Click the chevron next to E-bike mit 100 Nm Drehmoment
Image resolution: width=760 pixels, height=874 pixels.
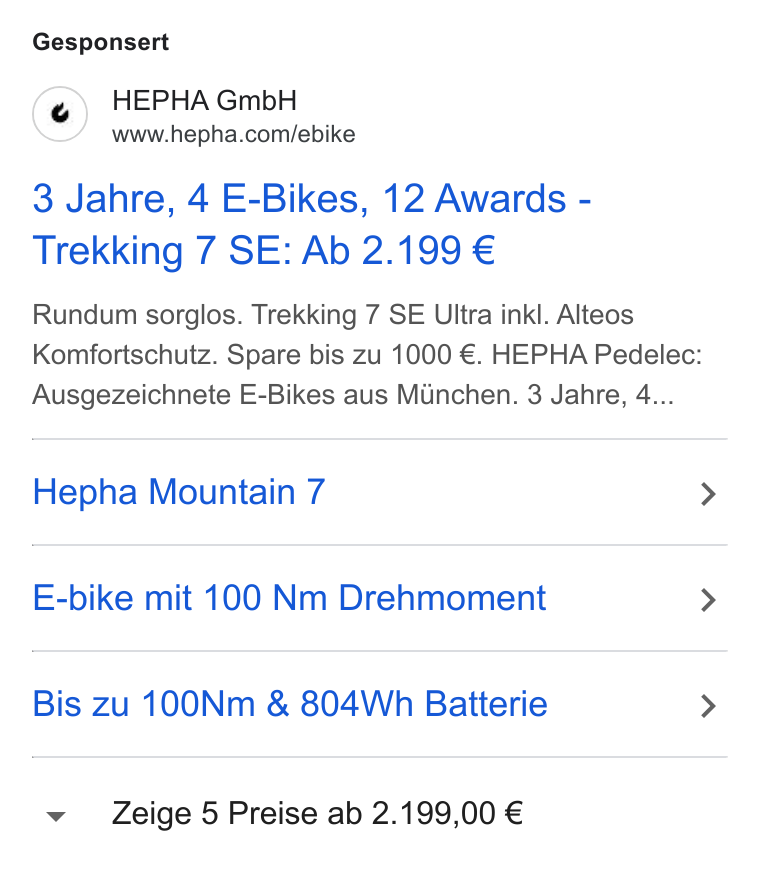click(x=708, y=600)
